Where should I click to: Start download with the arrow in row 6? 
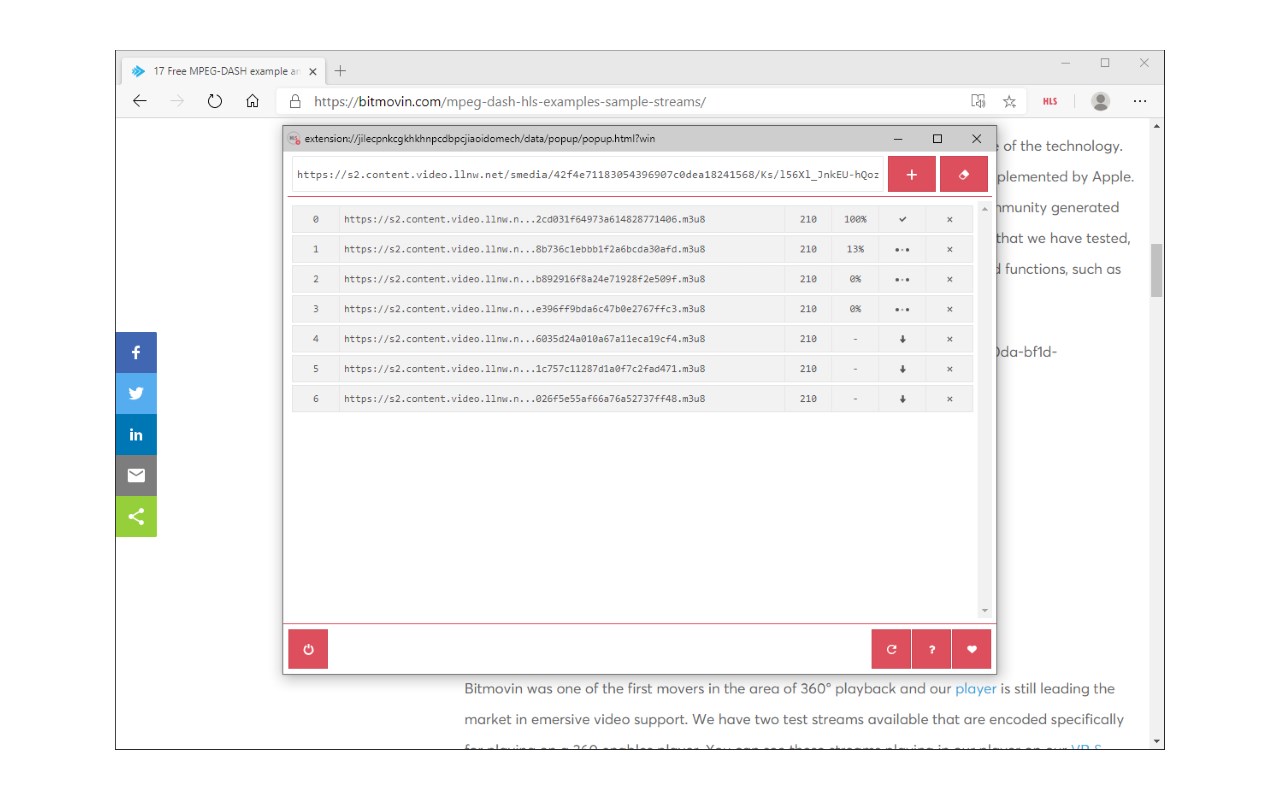coord(902,399)
